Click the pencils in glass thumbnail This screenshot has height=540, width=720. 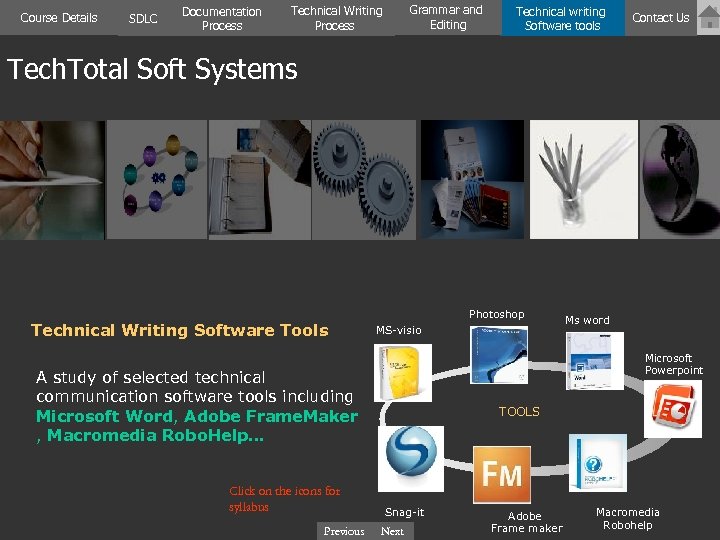pos(584,180)
